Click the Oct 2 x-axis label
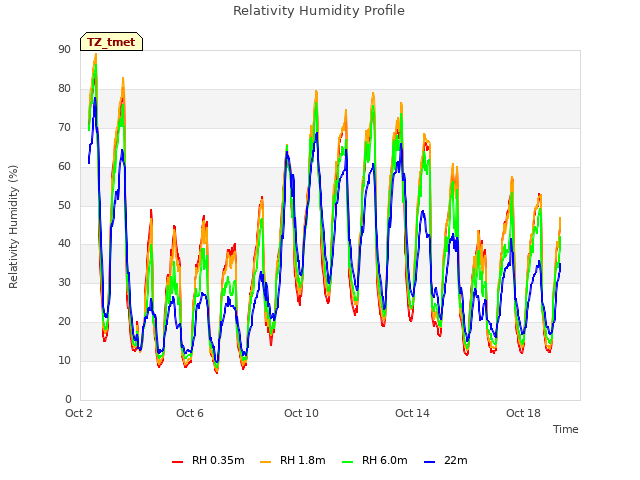This screenshot has width=640, height=480. 79,413
